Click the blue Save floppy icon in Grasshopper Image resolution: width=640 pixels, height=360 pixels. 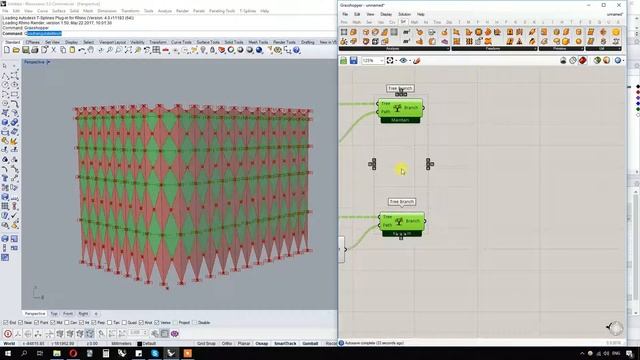pyautogui.click(x=353, y=60)
